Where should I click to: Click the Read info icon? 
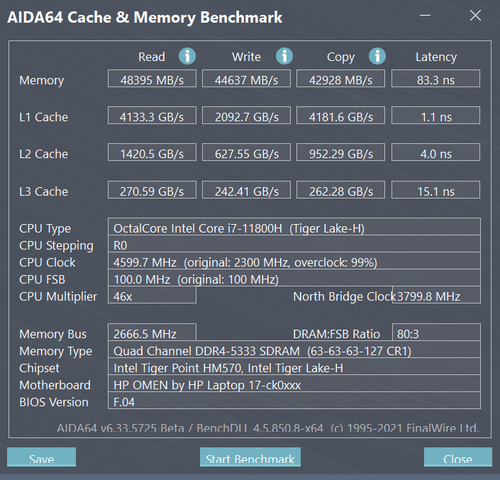[x=187, y=56]
